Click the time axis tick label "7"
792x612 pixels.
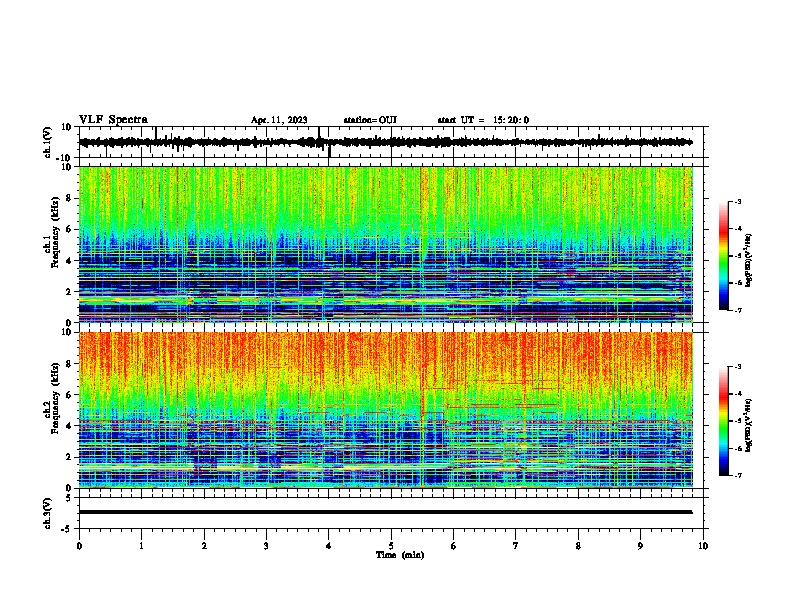pyautogui.click(x=516, y=546)
